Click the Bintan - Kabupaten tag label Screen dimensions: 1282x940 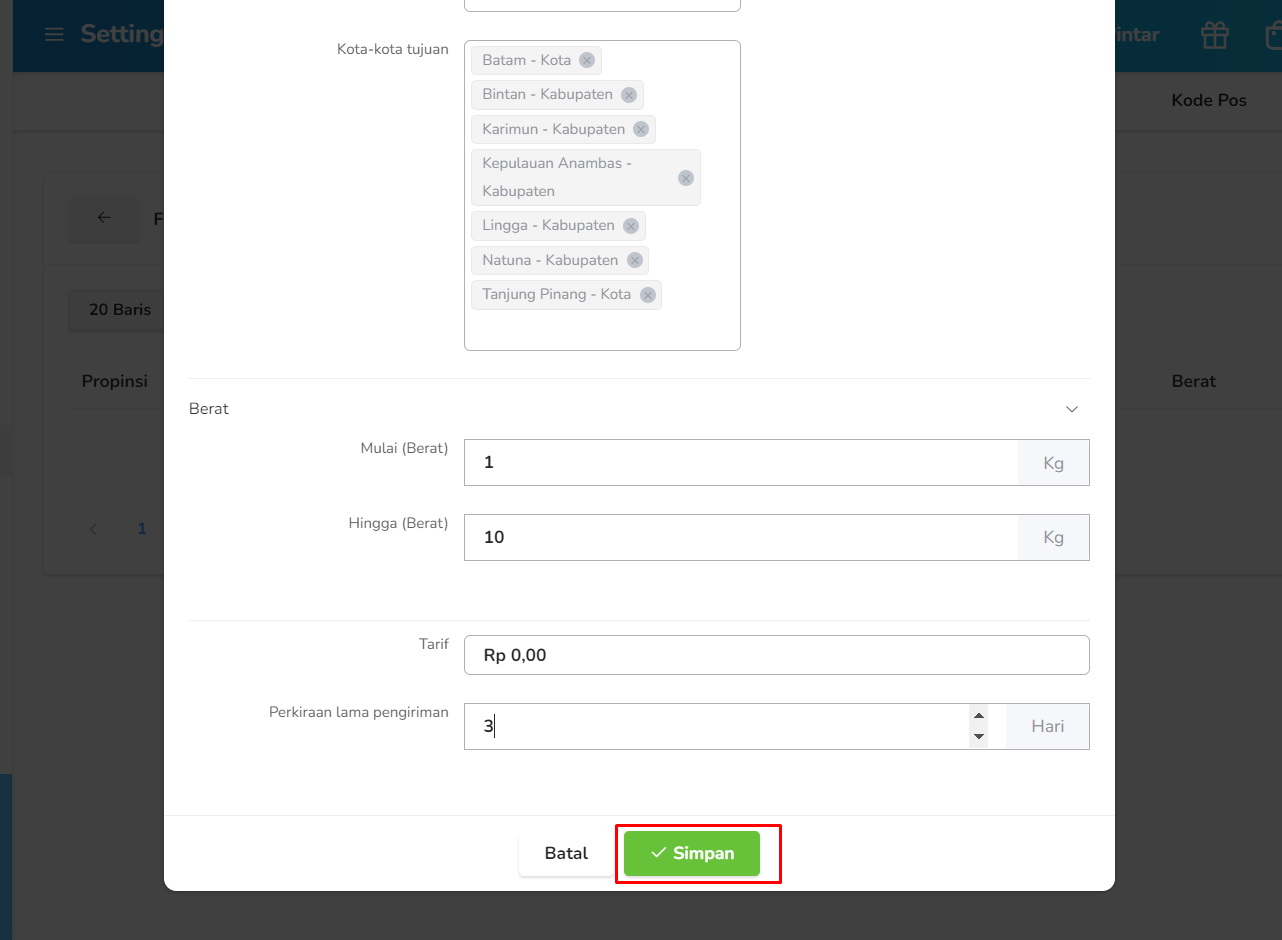click(x=548, y=94)
